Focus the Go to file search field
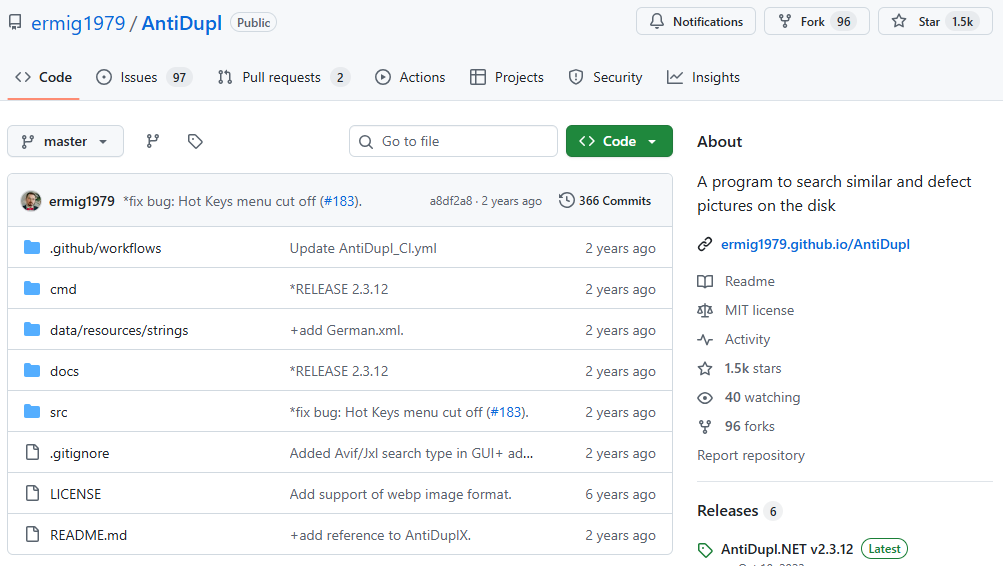 click(x=453, y=141)
